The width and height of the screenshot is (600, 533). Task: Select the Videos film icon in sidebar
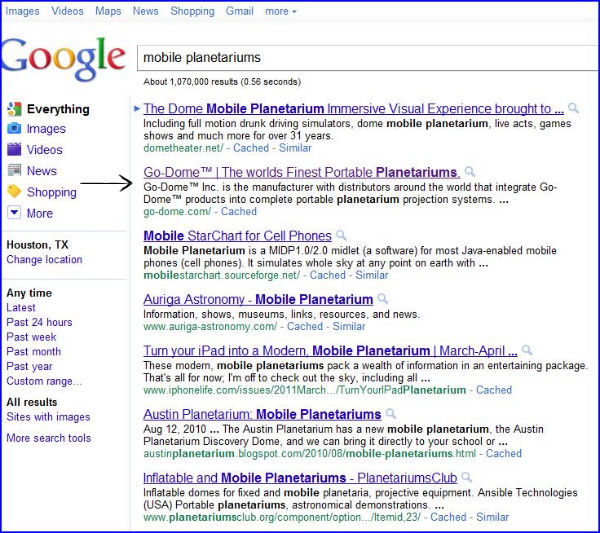(x=14, y=149)
